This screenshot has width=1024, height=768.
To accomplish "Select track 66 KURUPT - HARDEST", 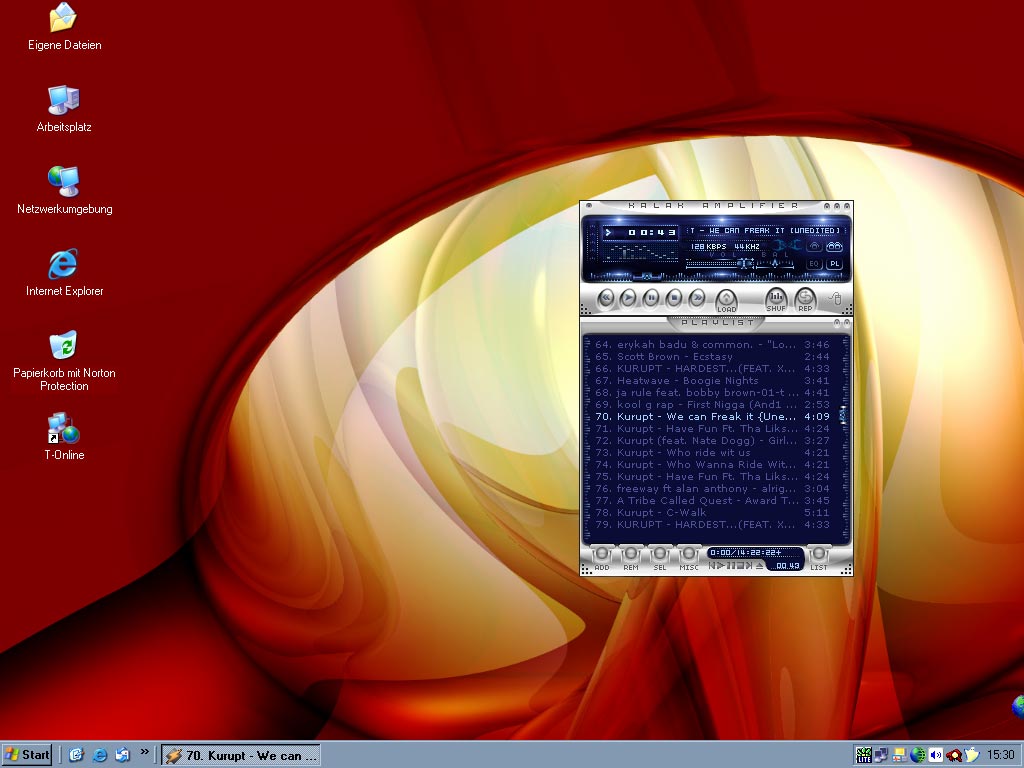I will 712,368.
